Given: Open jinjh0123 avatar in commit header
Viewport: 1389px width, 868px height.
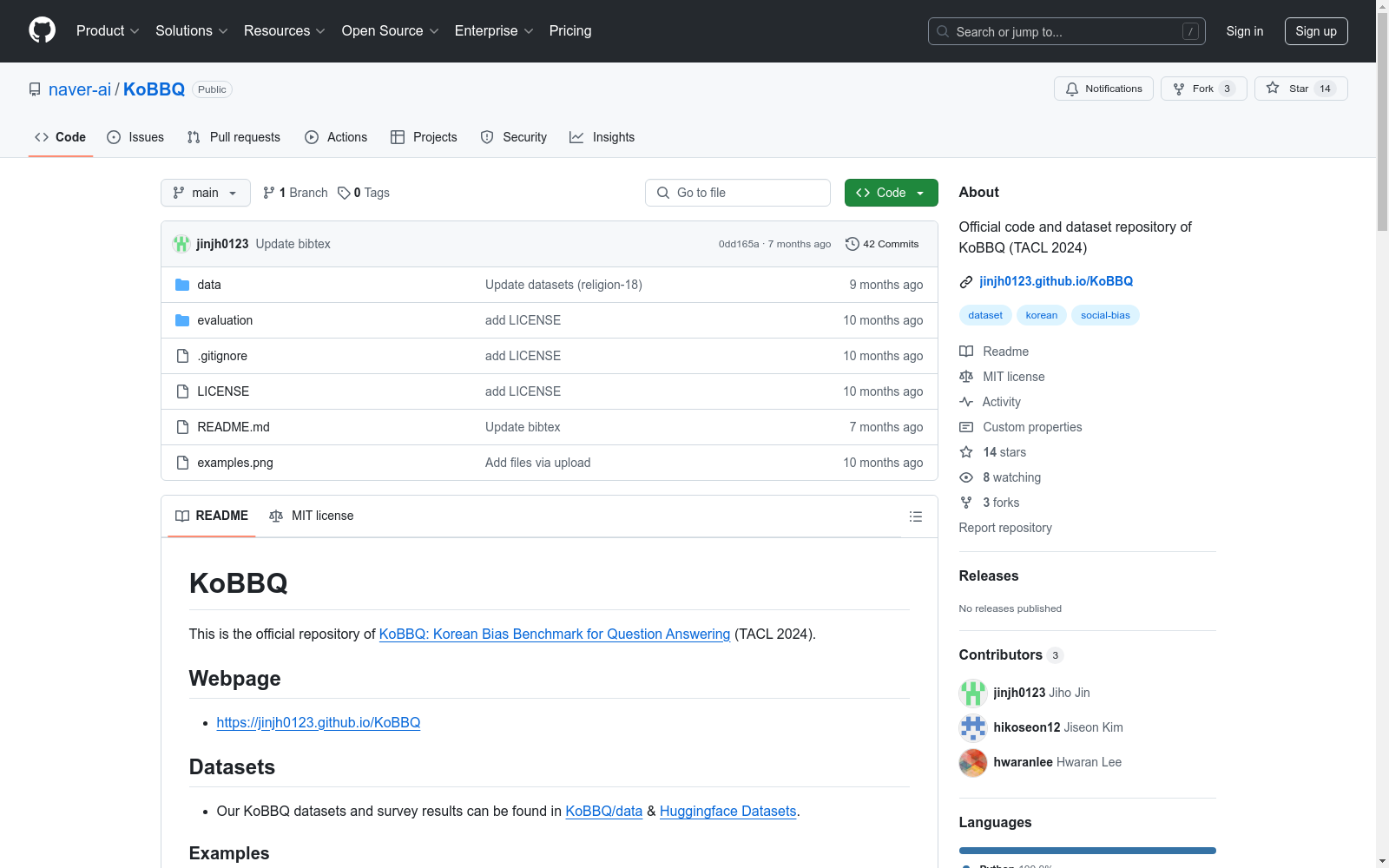Looking at the screenshot, I should (x=181, y=244).
